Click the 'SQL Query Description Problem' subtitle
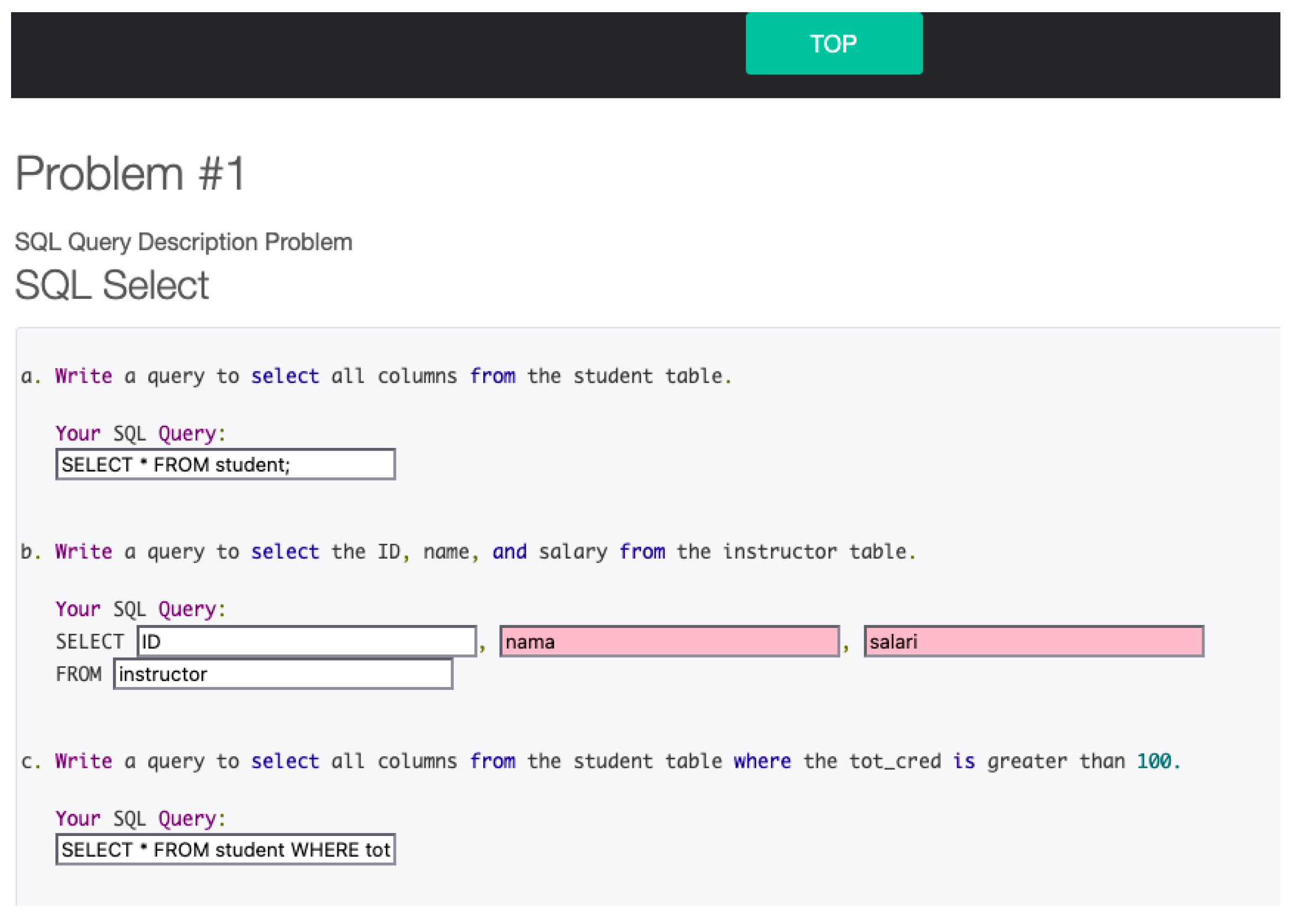 183,242
